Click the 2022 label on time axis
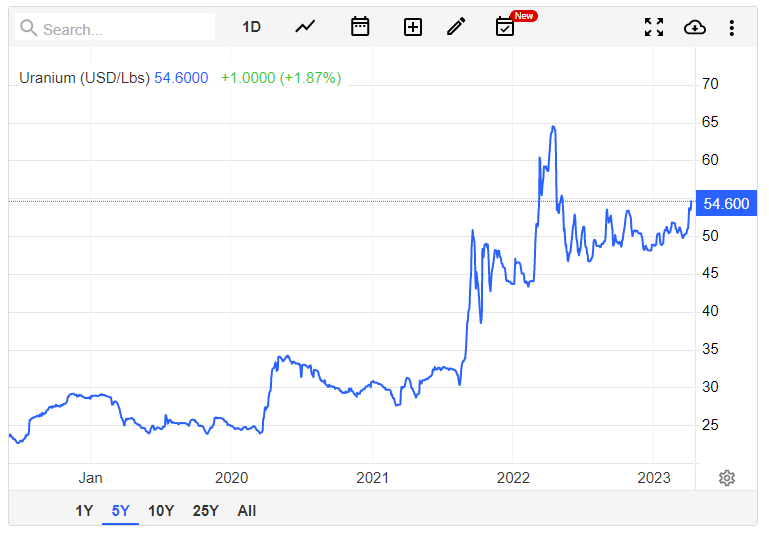The image size is (769, 539). pos(513,478)
